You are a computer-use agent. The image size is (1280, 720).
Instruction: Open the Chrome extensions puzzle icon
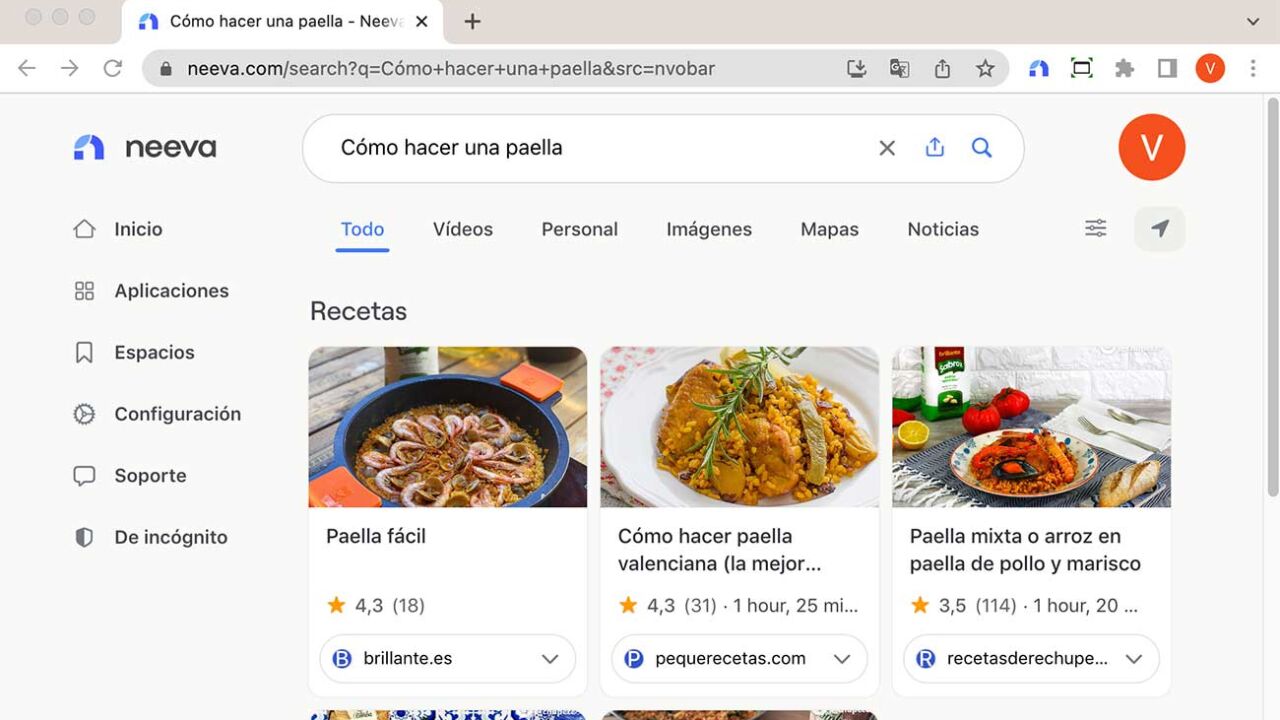point(1124,69)
